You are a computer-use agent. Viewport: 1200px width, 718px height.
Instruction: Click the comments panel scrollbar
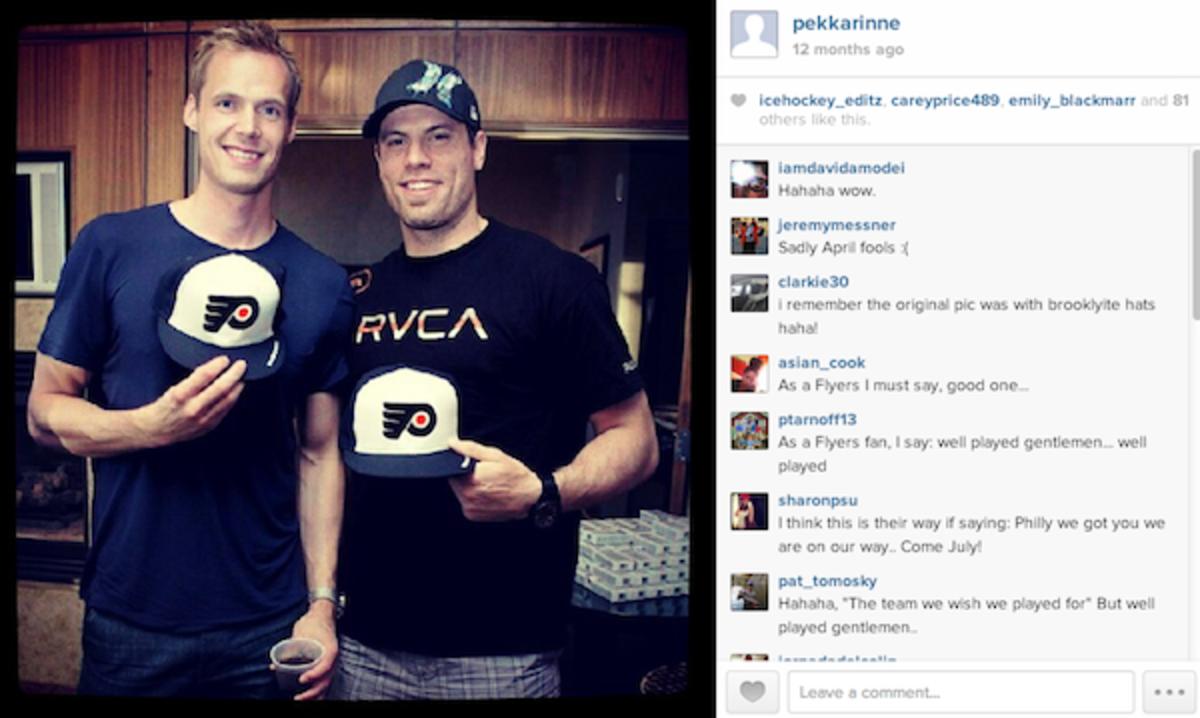click(1194, 235)
